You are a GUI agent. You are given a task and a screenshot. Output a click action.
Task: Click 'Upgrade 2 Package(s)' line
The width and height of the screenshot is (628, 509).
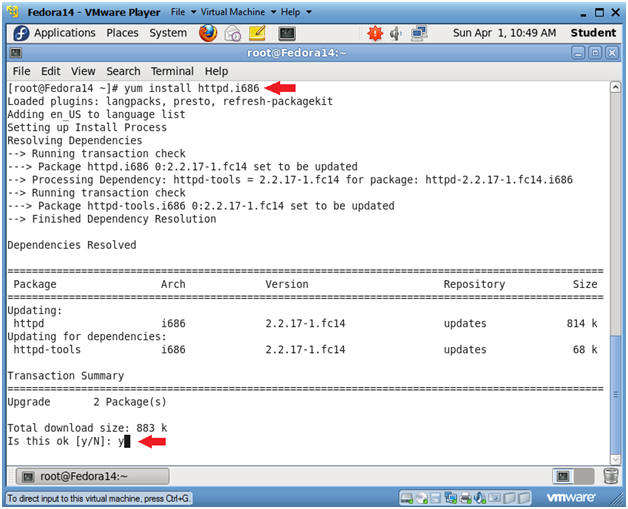(x=87, y=402)
